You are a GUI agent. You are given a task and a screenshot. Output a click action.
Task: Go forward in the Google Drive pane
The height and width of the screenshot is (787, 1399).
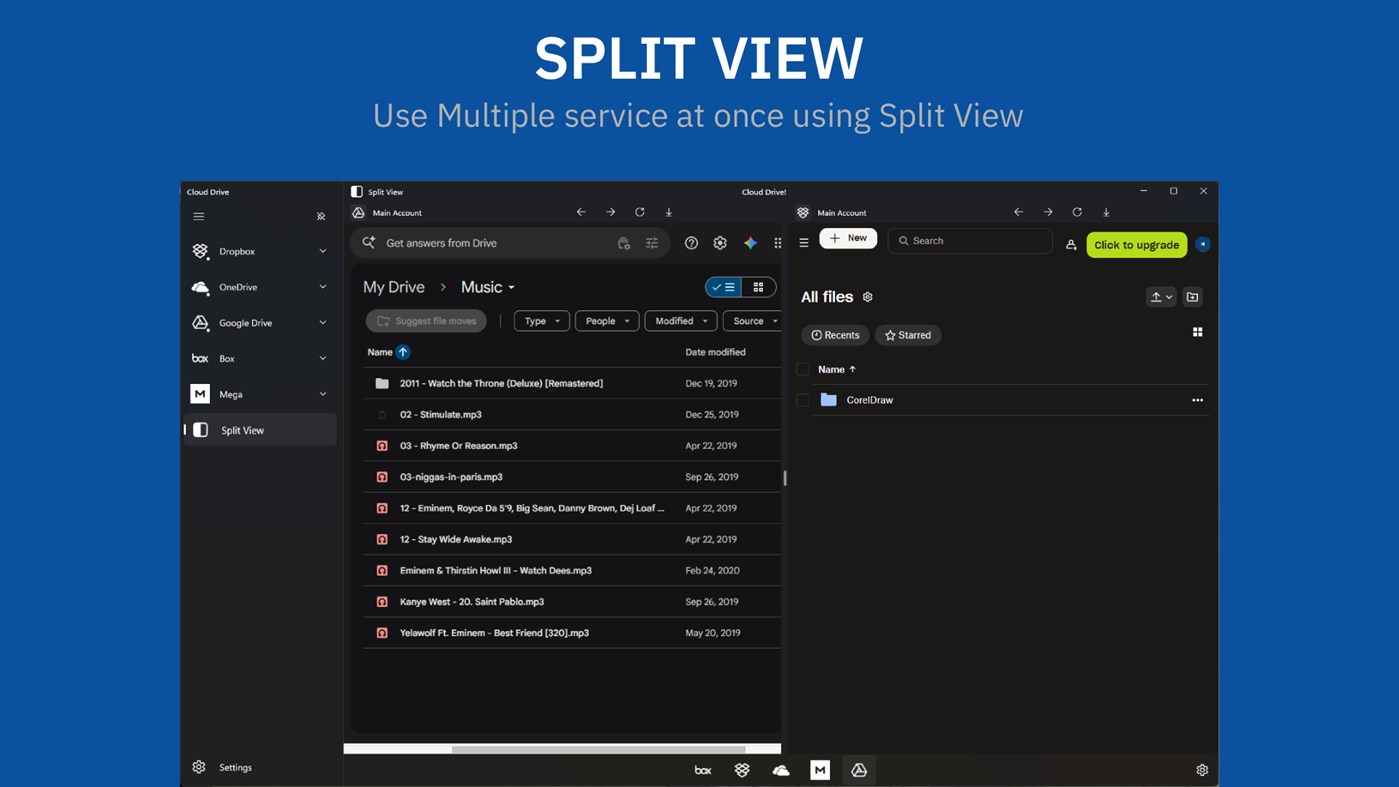(610, 212)
